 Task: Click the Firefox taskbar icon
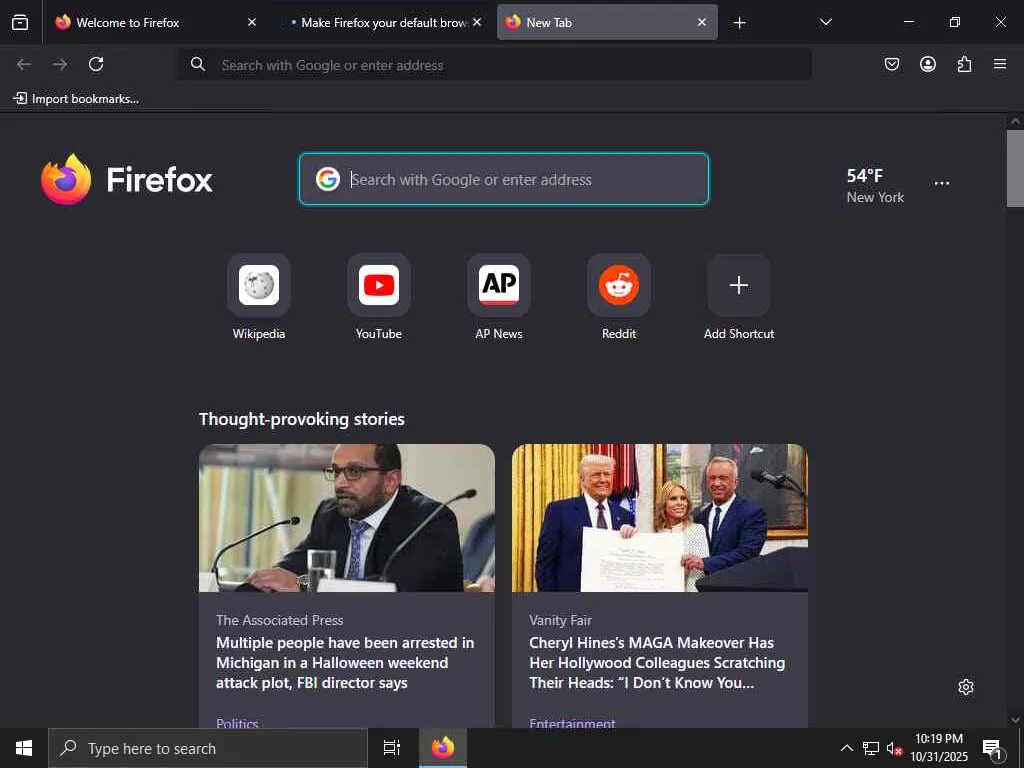click(443, 748)
